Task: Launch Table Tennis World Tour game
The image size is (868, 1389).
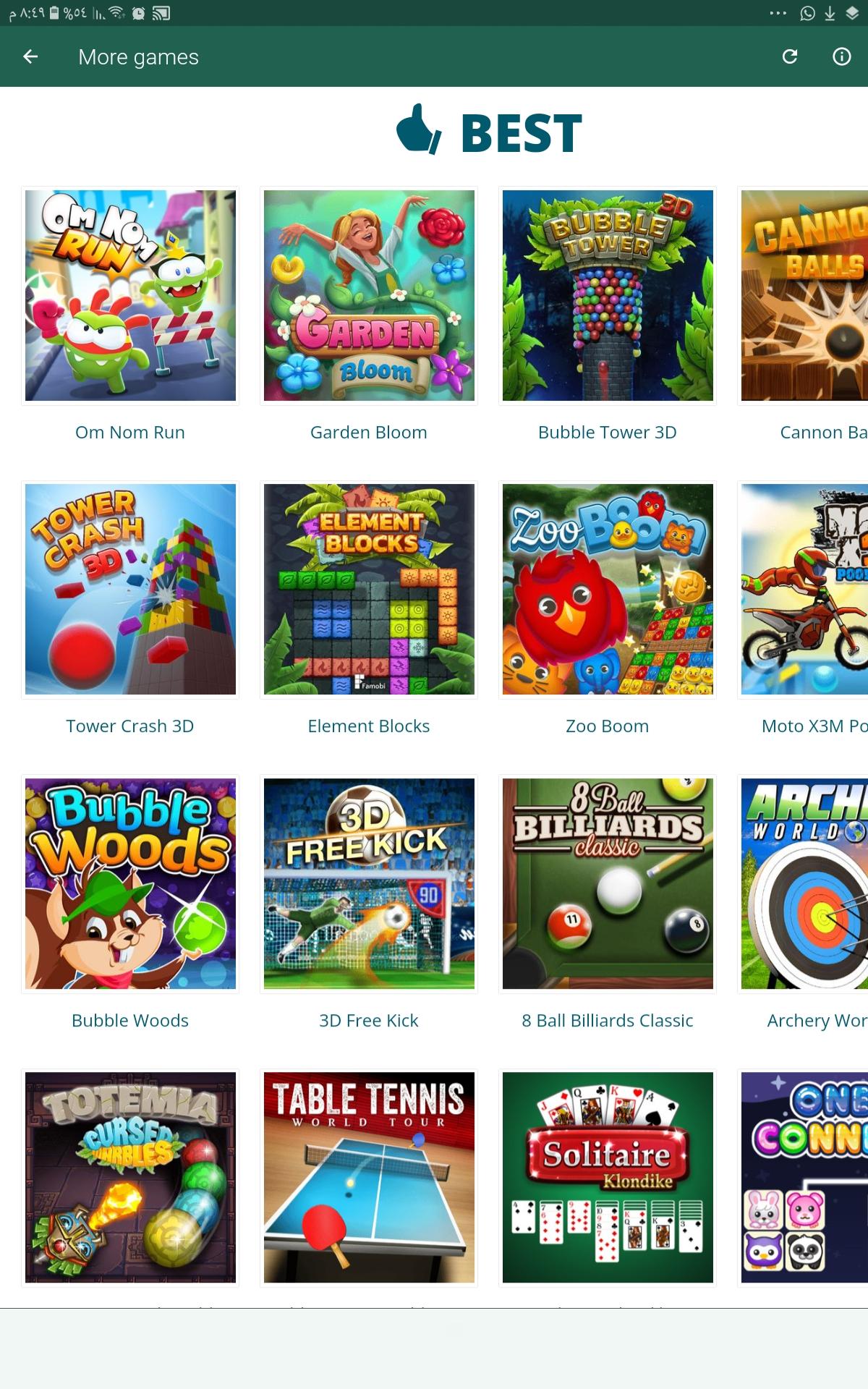Action: [x=369, y=1178]
